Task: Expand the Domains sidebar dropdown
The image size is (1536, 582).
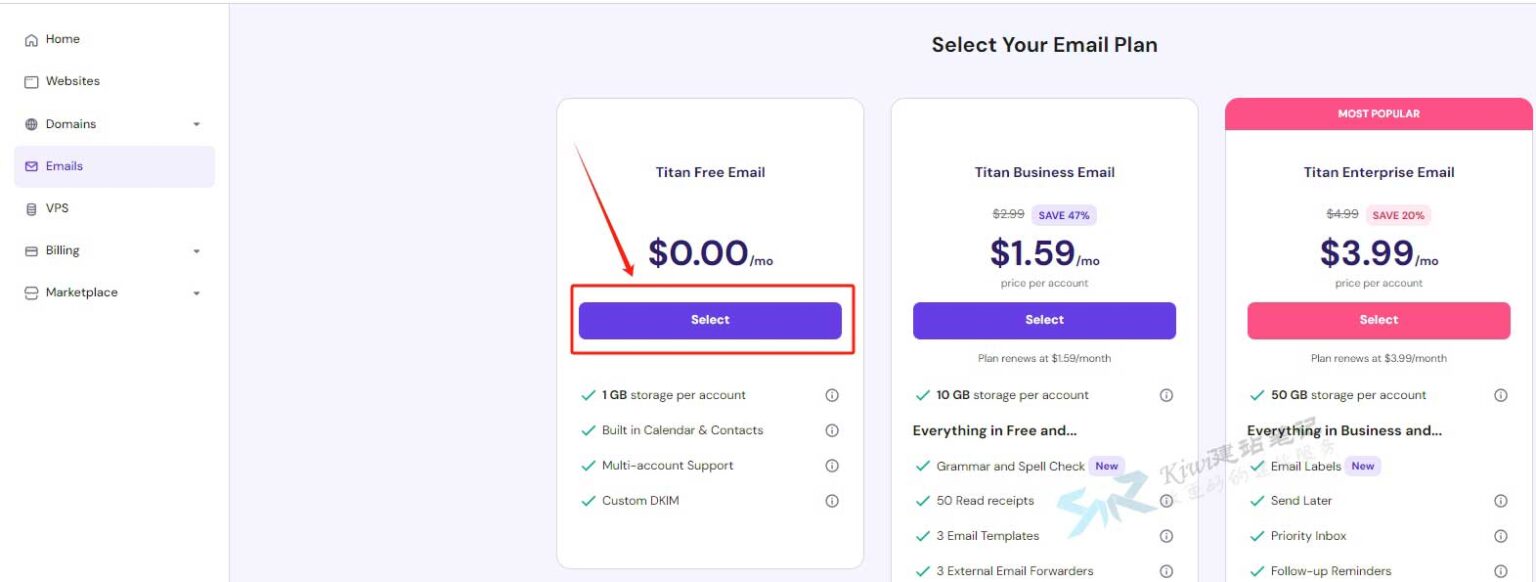Action: (196, 123)
